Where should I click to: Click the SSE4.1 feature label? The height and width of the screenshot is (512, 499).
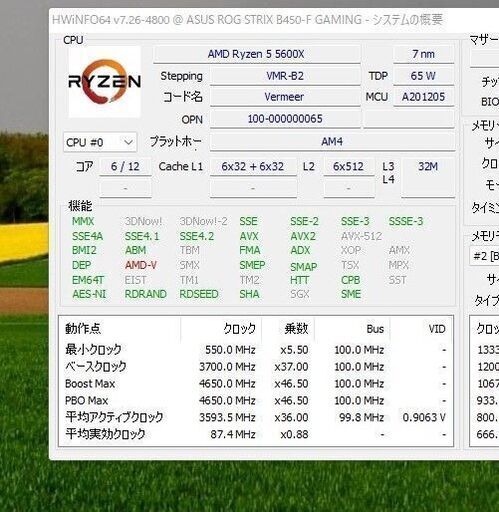coord(142,236)
